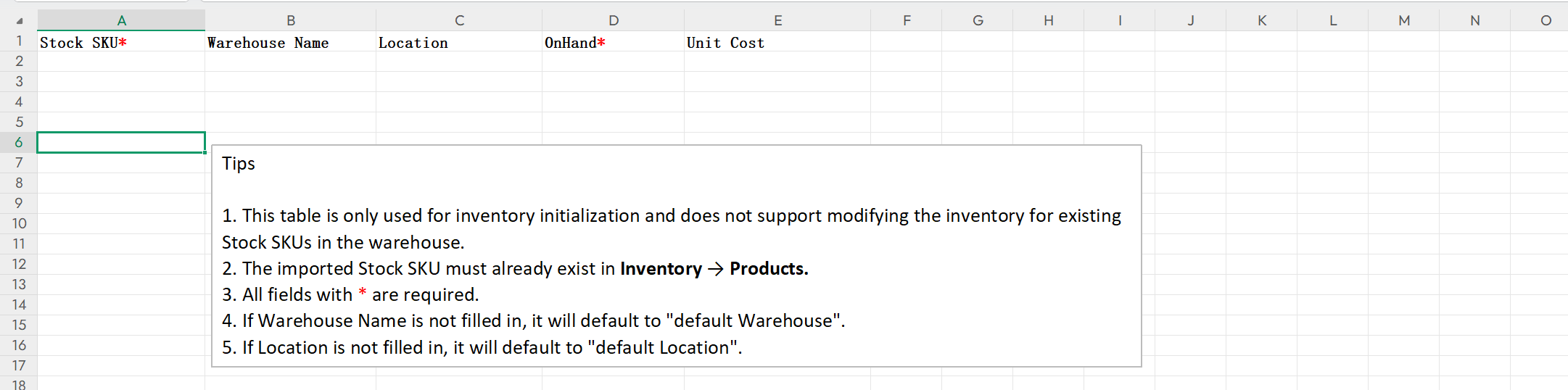Viewport: 1568px width, 390px height.
Task: Click fill handle of cell A6
Action: (x=205, y=152)
